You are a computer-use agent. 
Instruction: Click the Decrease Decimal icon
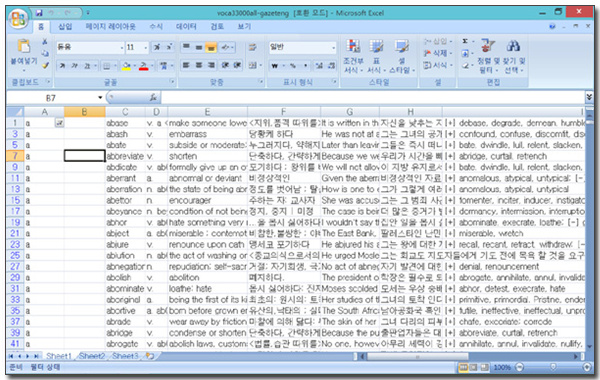331,66
